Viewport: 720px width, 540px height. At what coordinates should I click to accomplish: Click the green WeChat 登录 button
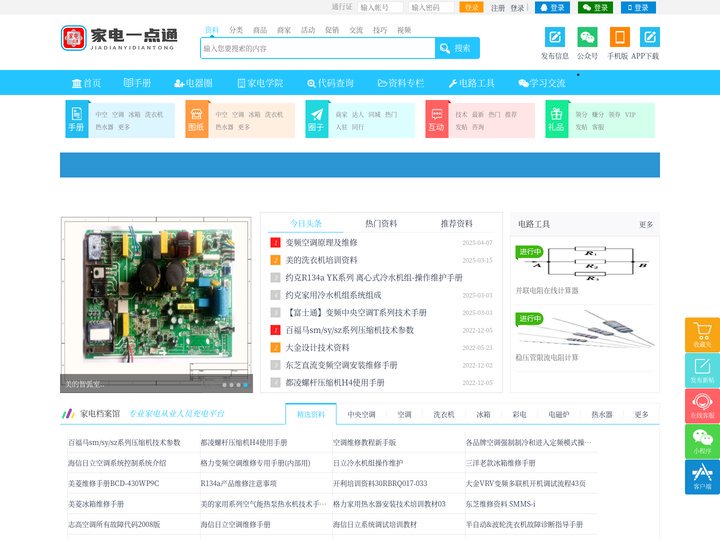point(595,7)
